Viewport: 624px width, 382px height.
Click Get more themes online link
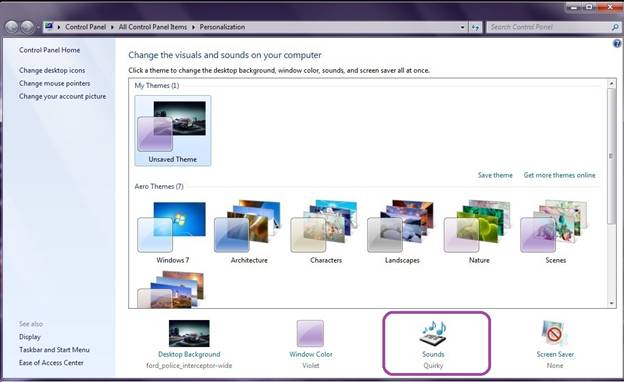click(x=560, y=175)
